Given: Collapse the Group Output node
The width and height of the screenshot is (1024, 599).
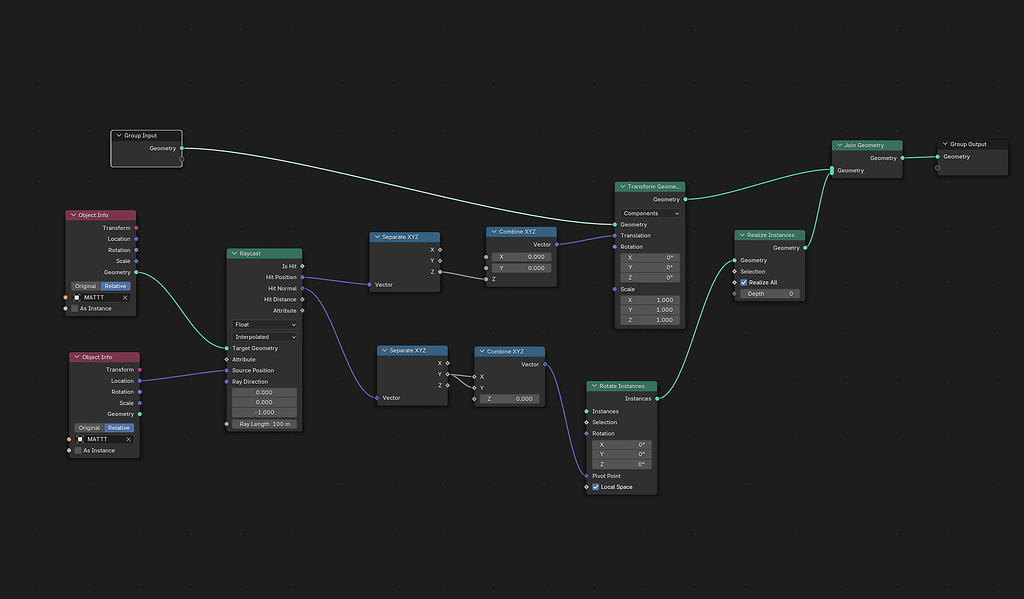Looking at the screenshot, I should click(945, 144).
